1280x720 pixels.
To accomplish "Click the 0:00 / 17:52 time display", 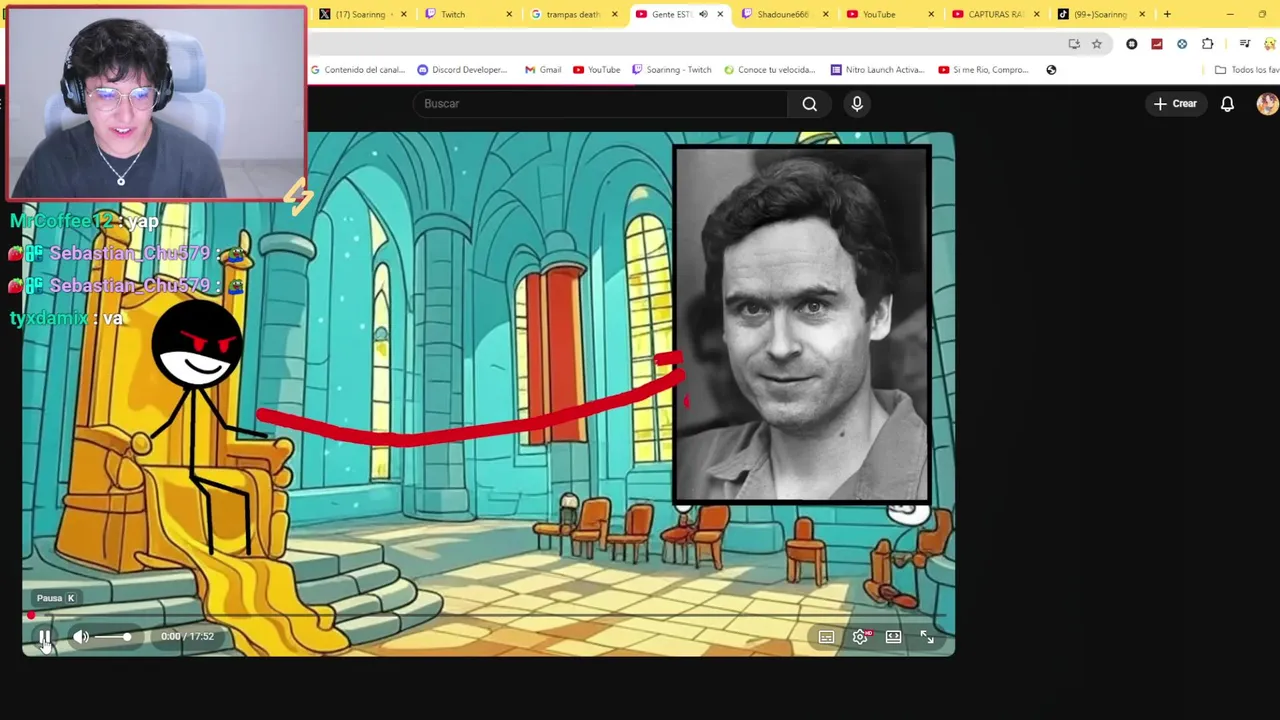I will [187, 637].
